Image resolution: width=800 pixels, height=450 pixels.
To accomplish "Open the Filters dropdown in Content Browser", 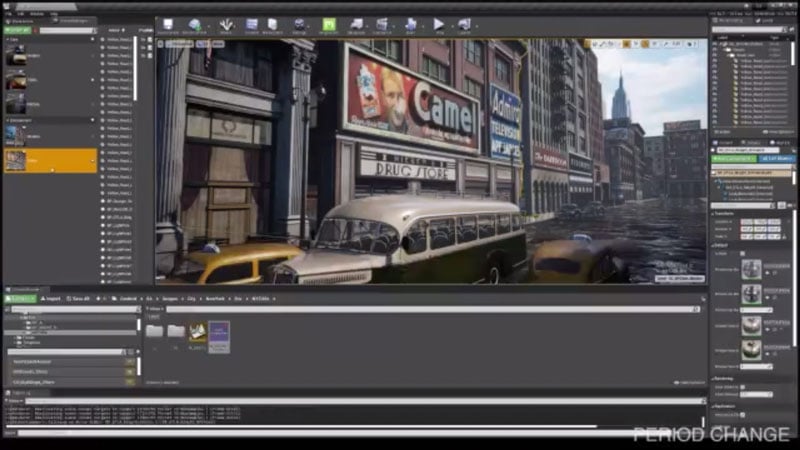I will 155,309.
